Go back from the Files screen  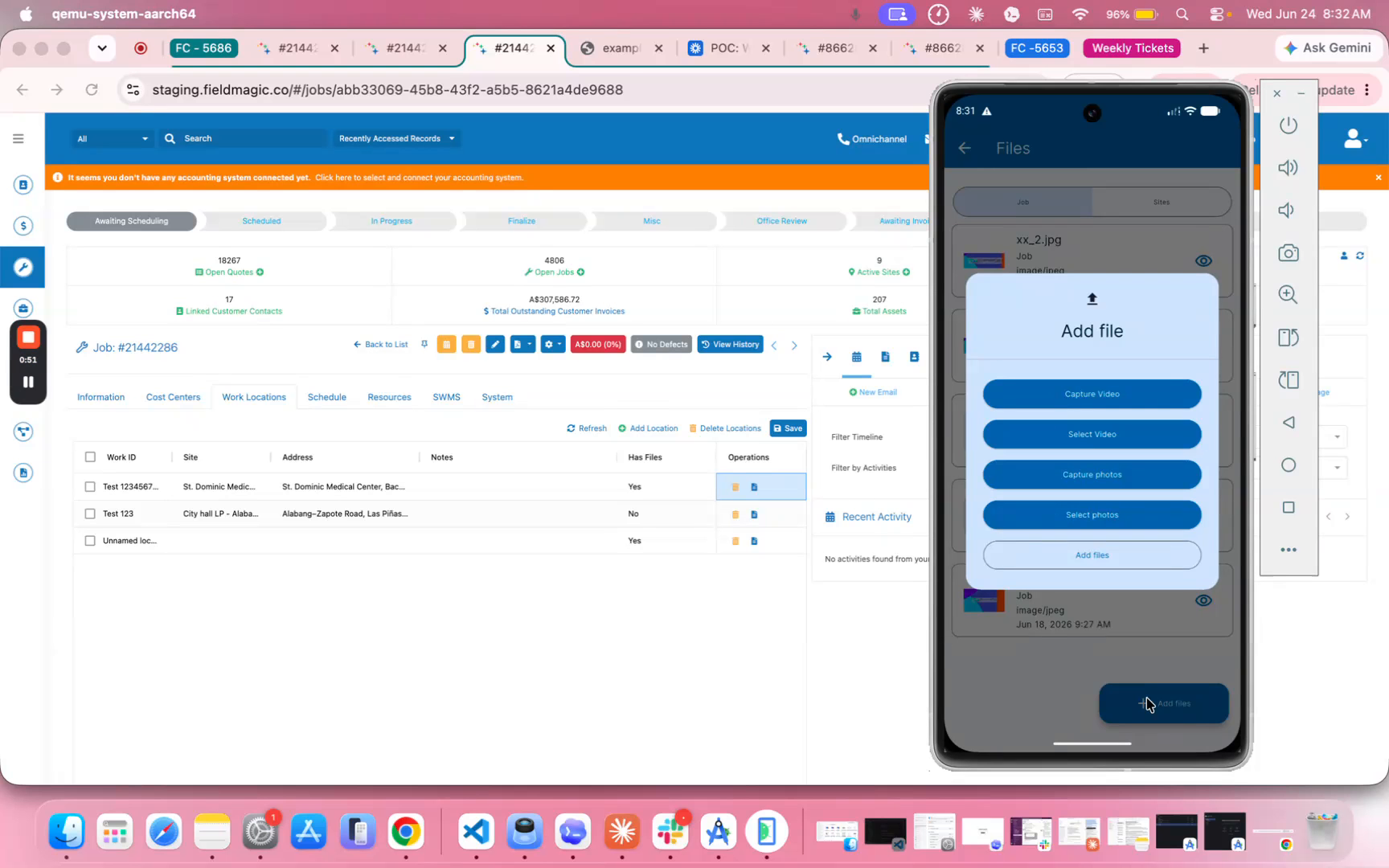[x=965, y=148]
